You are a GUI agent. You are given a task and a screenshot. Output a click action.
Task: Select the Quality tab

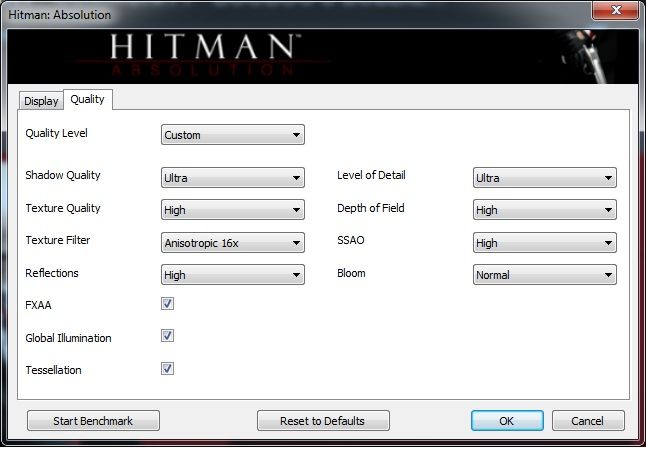click(87, 99)
